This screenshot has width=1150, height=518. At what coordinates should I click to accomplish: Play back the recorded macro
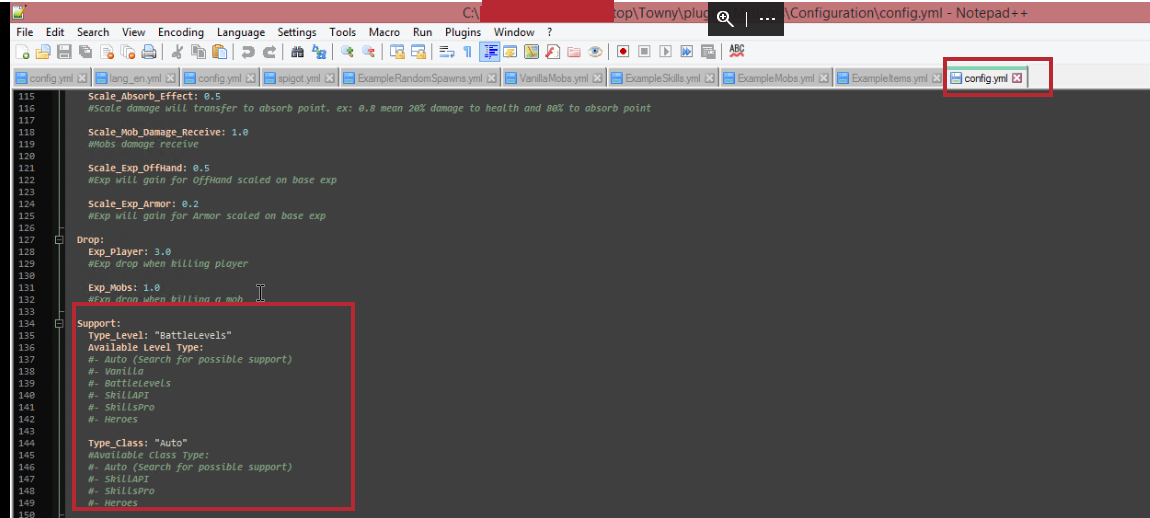pos(665,51)
